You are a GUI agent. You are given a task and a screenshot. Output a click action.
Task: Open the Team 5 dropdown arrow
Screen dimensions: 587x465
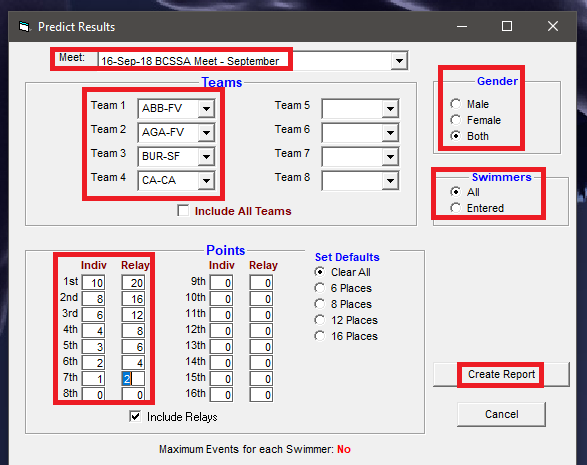[x=390, y=109]
